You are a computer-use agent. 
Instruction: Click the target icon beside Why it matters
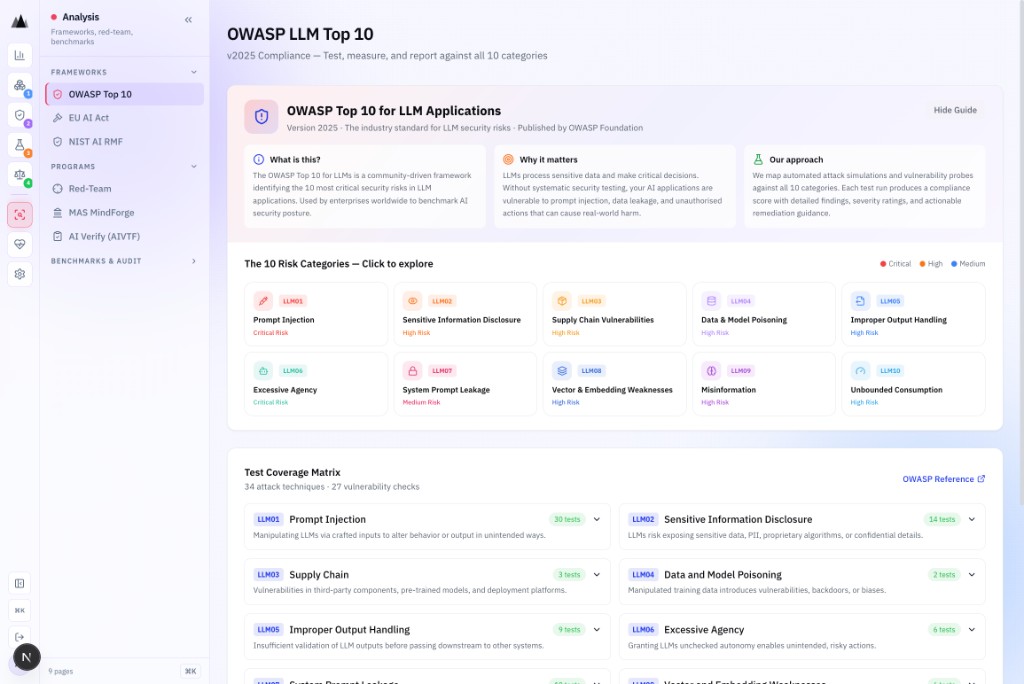click(508, 159)
